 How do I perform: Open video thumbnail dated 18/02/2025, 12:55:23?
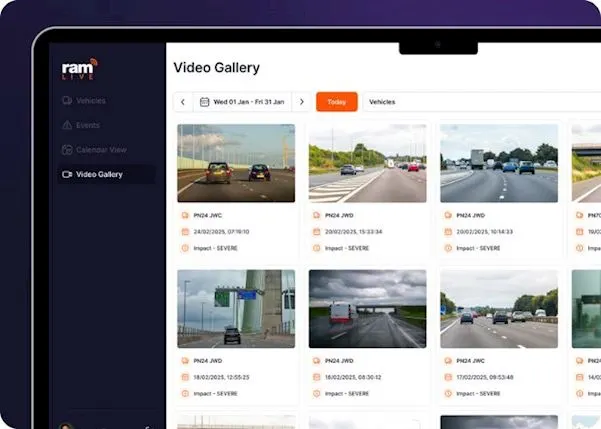click(x=236, y=309)
